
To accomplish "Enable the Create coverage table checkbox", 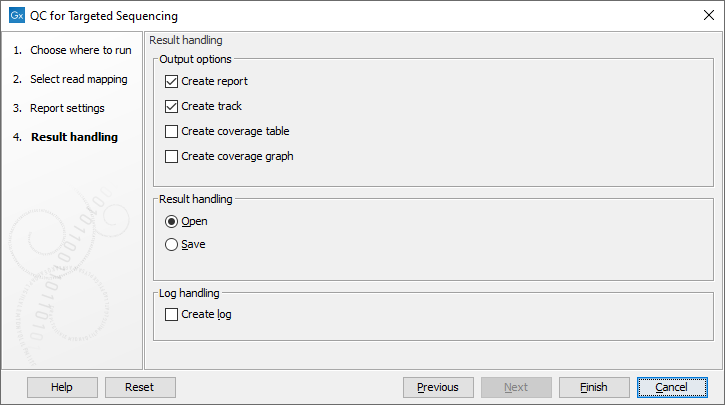I will 172,131.
